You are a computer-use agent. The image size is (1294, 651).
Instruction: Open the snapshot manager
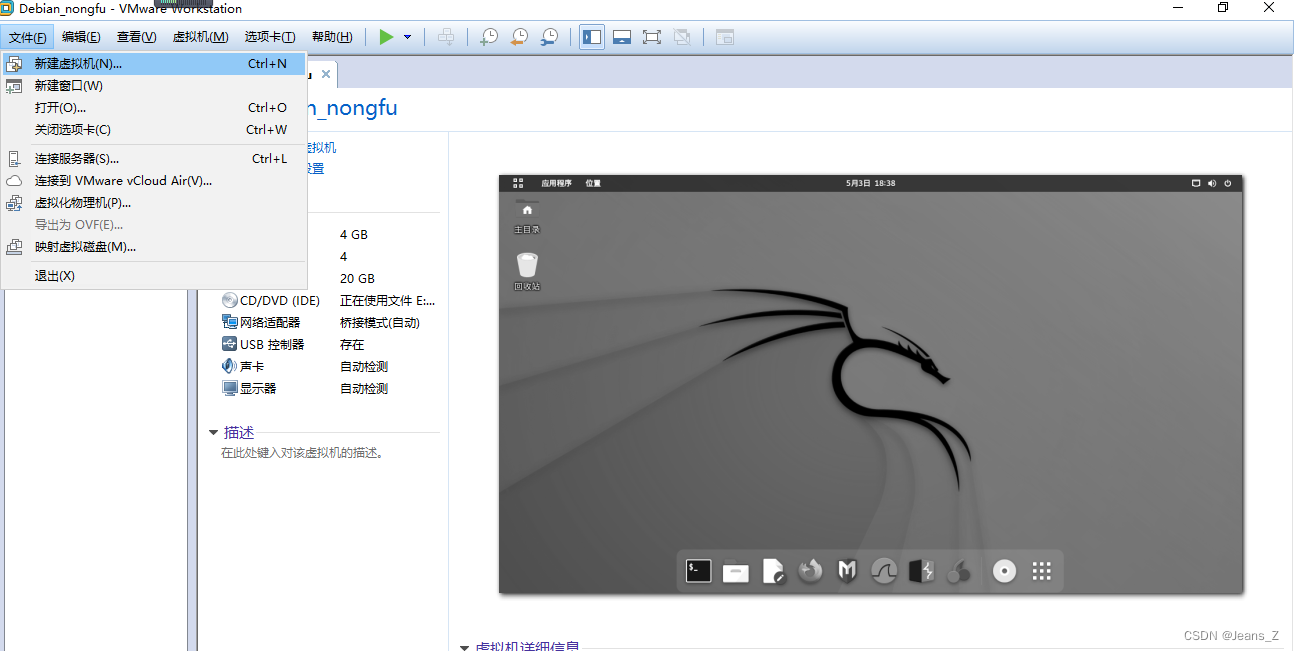(x=549, y=36)
